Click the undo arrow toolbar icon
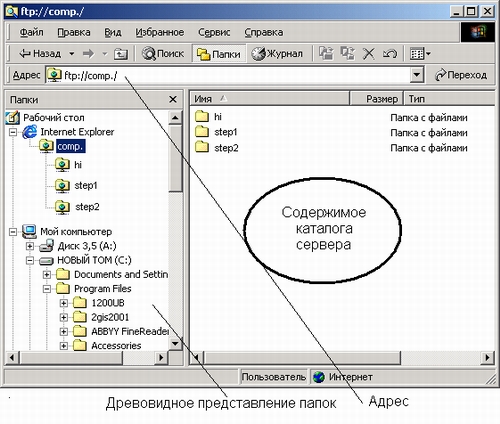Screen dimensions: 500x424 click(x=389, y=53)
